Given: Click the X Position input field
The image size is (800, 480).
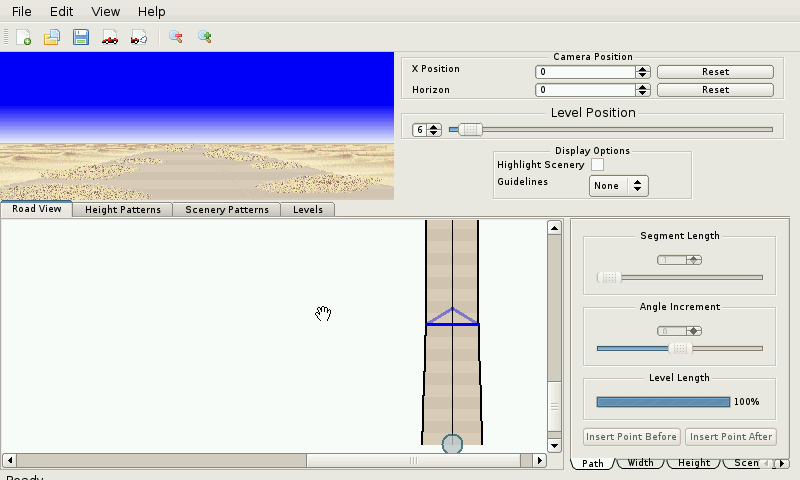Looking at the screenshot, I should click(585, 72).
